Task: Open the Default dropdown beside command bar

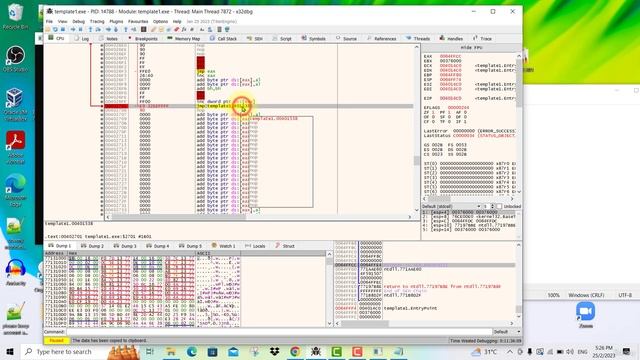Action: (507, 332)
